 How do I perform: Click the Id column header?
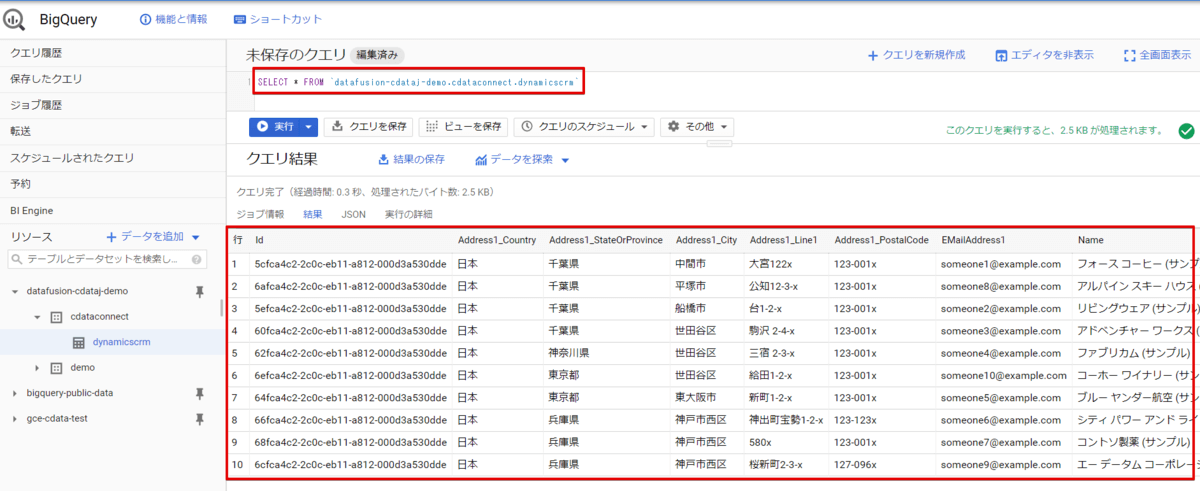259,240
